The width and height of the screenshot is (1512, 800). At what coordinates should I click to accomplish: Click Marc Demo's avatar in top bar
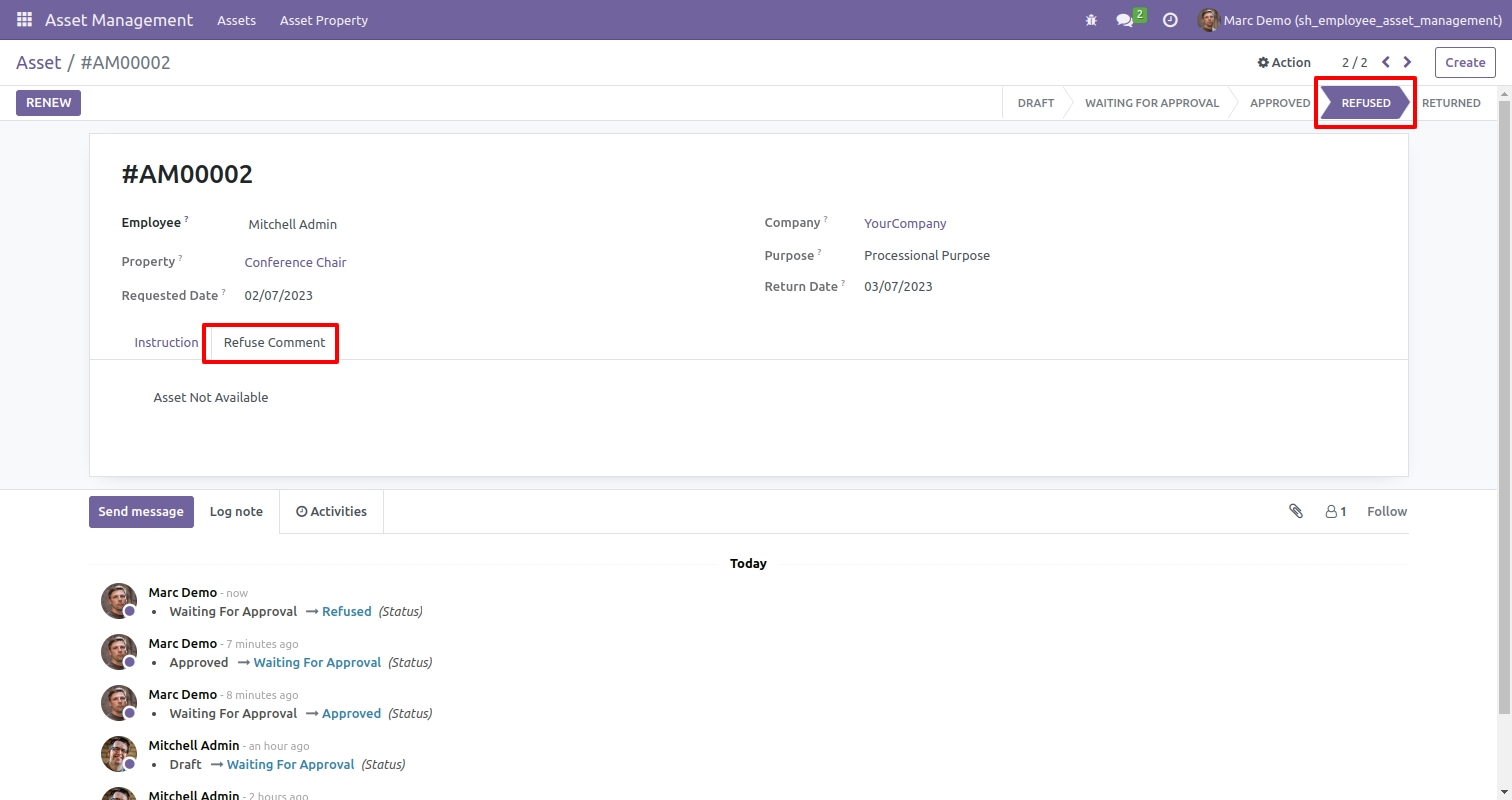(1208, 20)
